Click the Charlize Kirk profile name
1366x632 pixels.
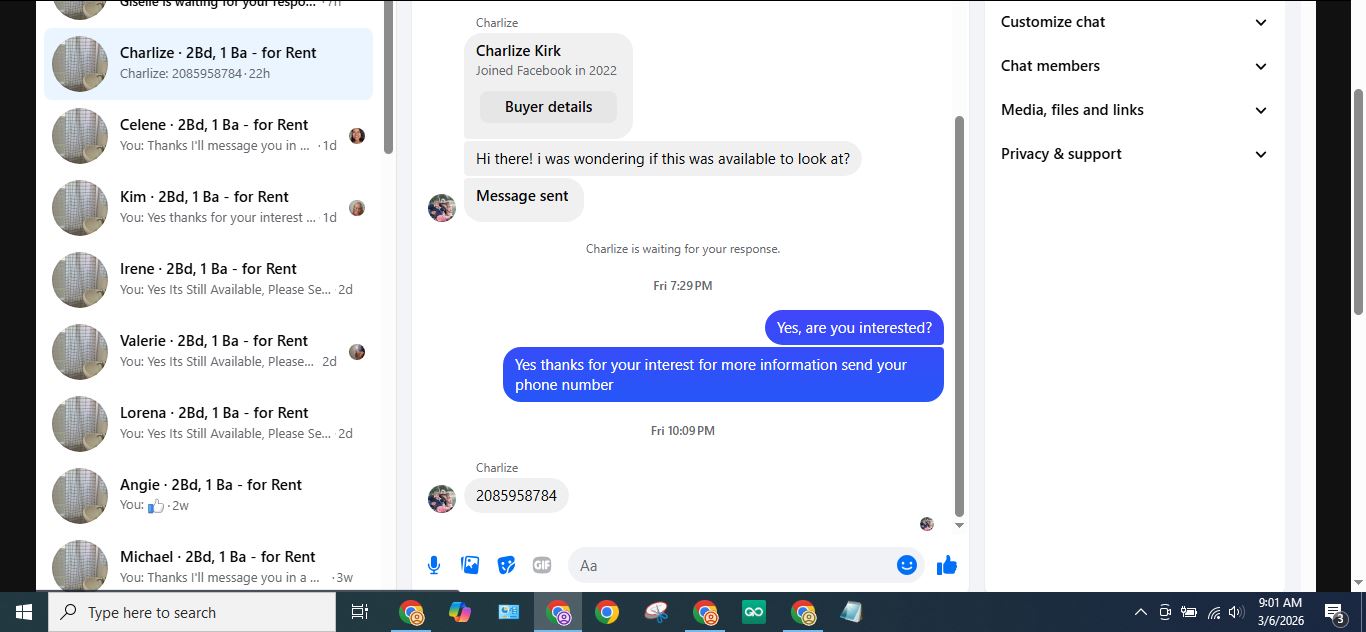click(x=518, y=51)
